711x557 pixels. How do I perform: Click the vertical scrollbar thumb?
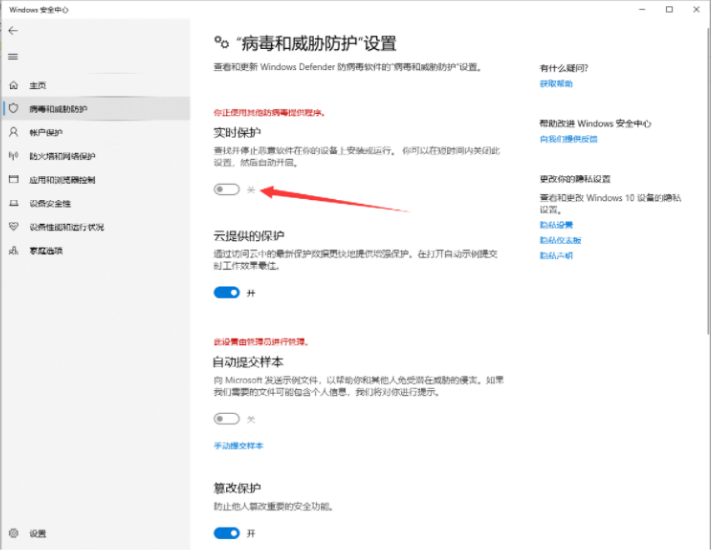tap(708, 181)
